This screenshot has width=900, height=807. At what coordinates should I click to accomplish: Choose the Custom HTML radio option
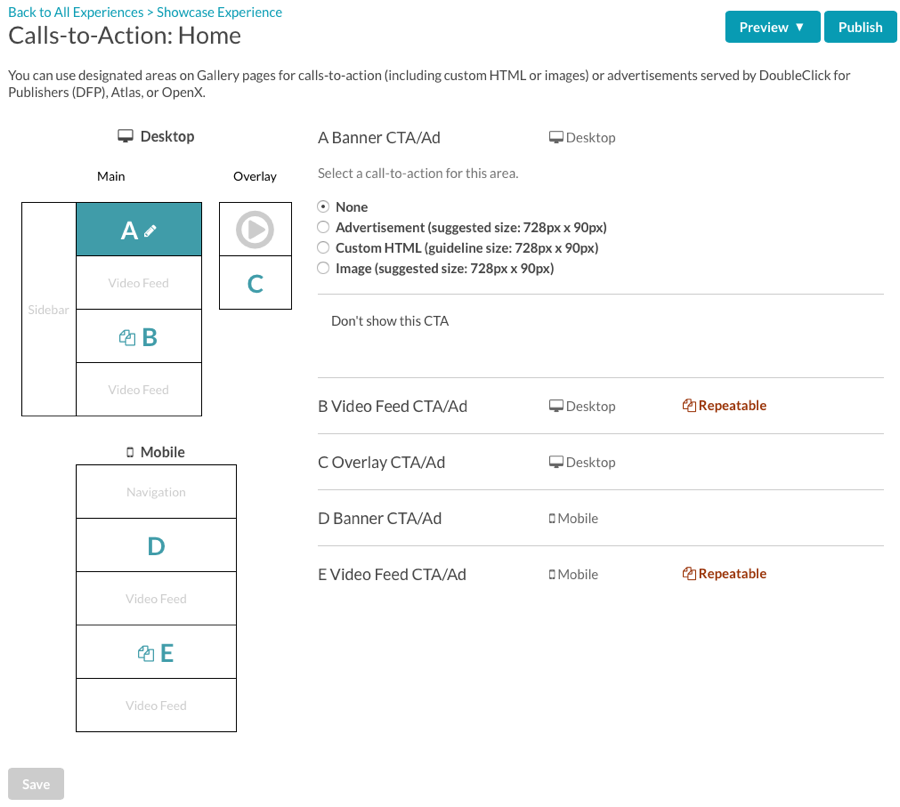[x=324, y=248]
